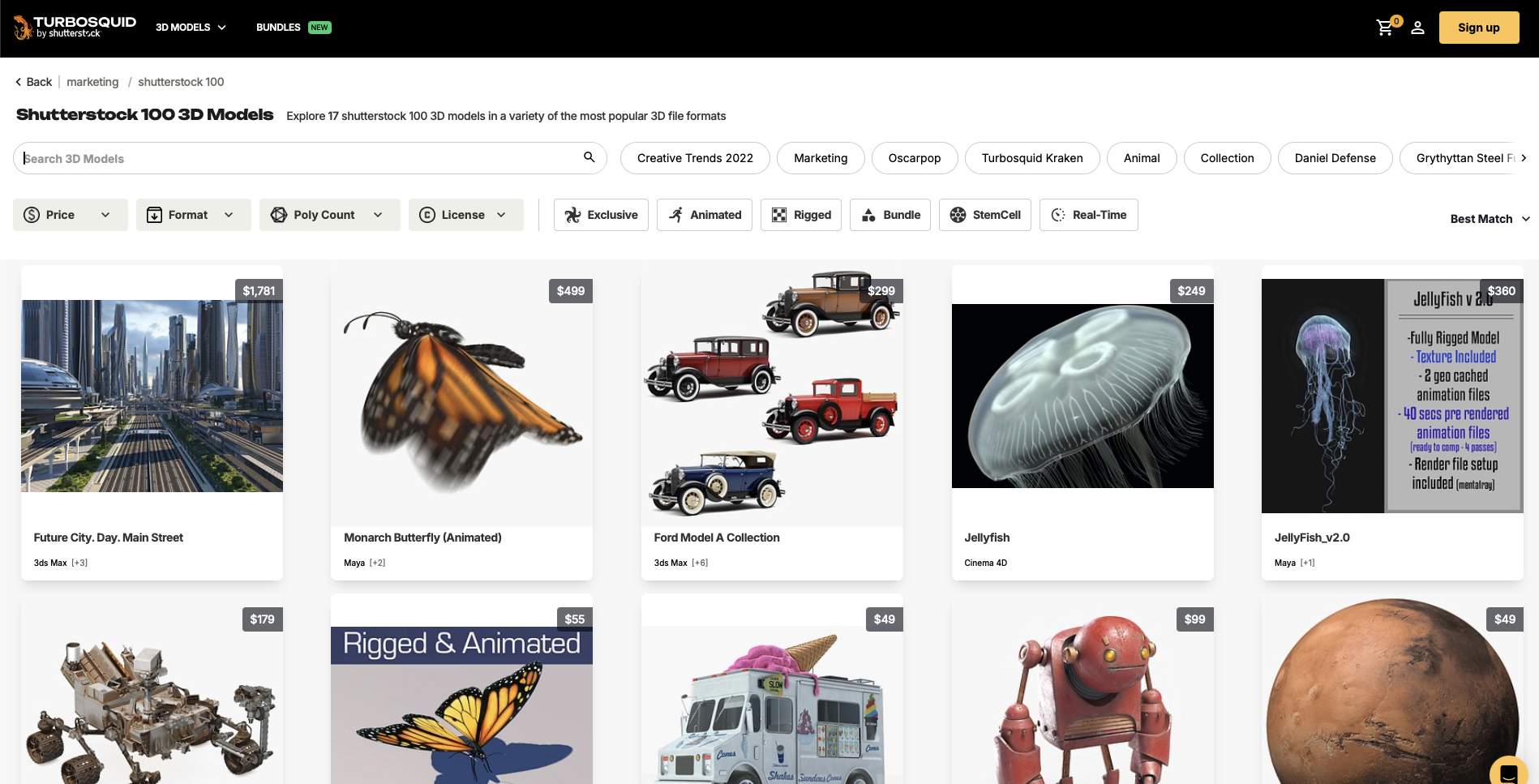This screenshot has width=1539, height=784.
Task: Advance the category chips with right arrow
Action: (x=1524, y=158)
